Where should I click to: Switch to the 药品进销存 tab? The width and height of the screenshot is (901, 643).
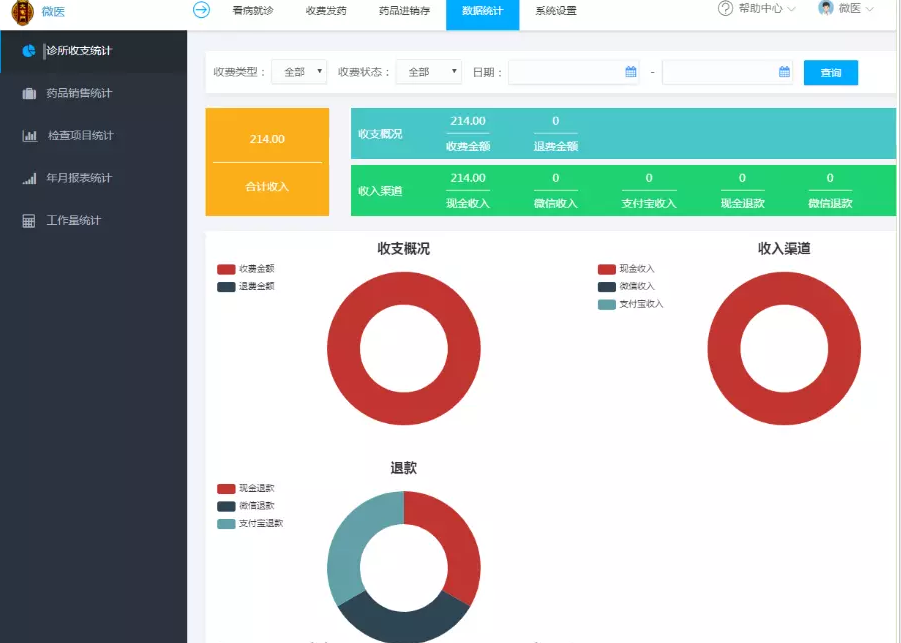click(x=404, y=11)
